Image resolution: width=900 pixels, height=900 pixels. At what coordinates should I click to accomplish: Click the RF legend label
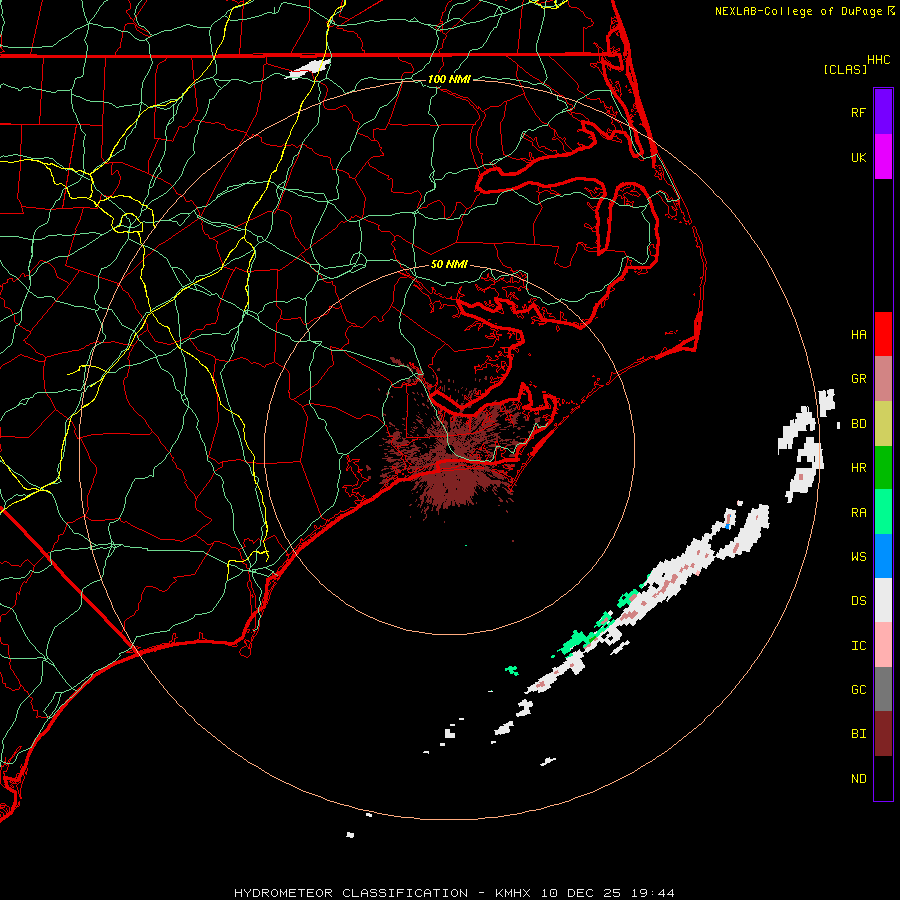(858, 112)
